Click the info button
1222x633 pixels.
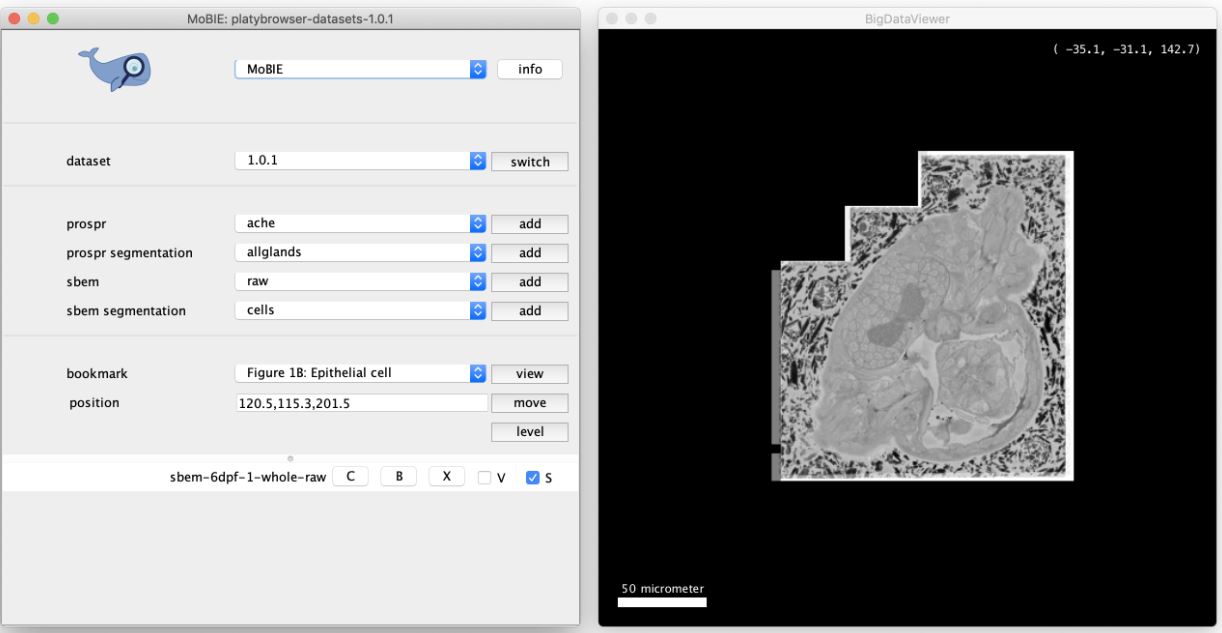pyautogui.click(x=529, y=69)
